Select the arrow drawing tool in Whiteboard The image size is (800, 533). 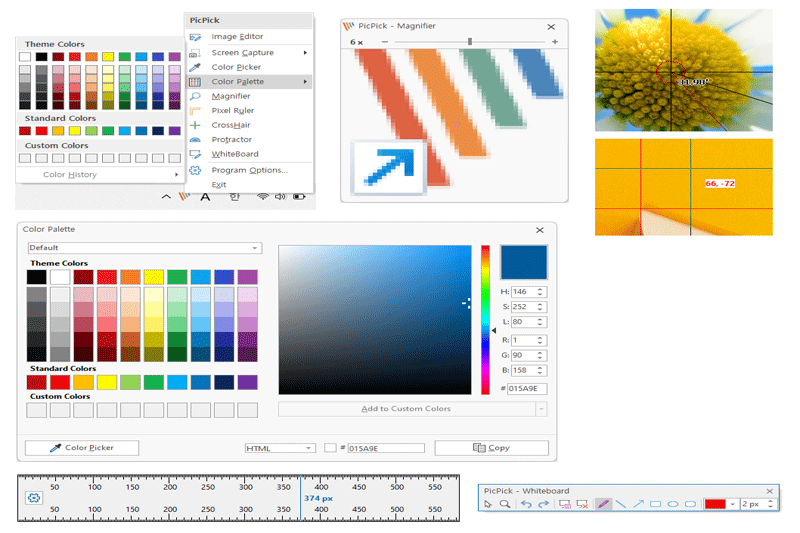638,504
